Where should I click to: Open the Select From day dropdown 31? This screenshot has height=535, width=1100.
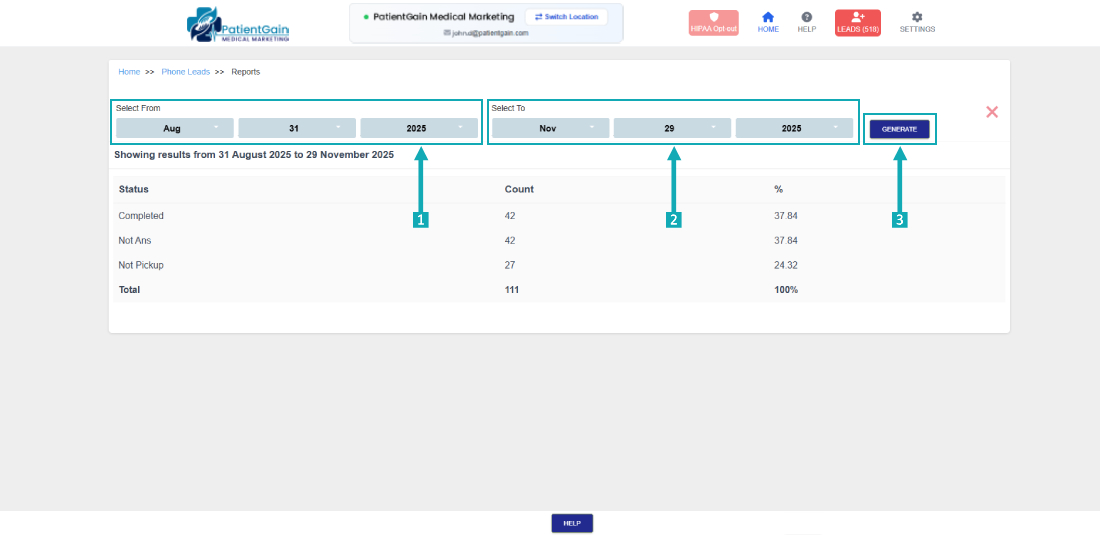297,128
